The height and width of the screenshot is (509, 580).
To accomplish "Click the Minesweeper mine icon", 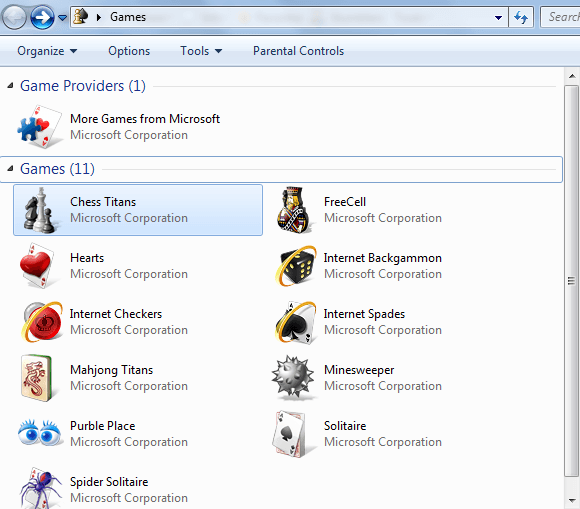I will click(293, 378).
